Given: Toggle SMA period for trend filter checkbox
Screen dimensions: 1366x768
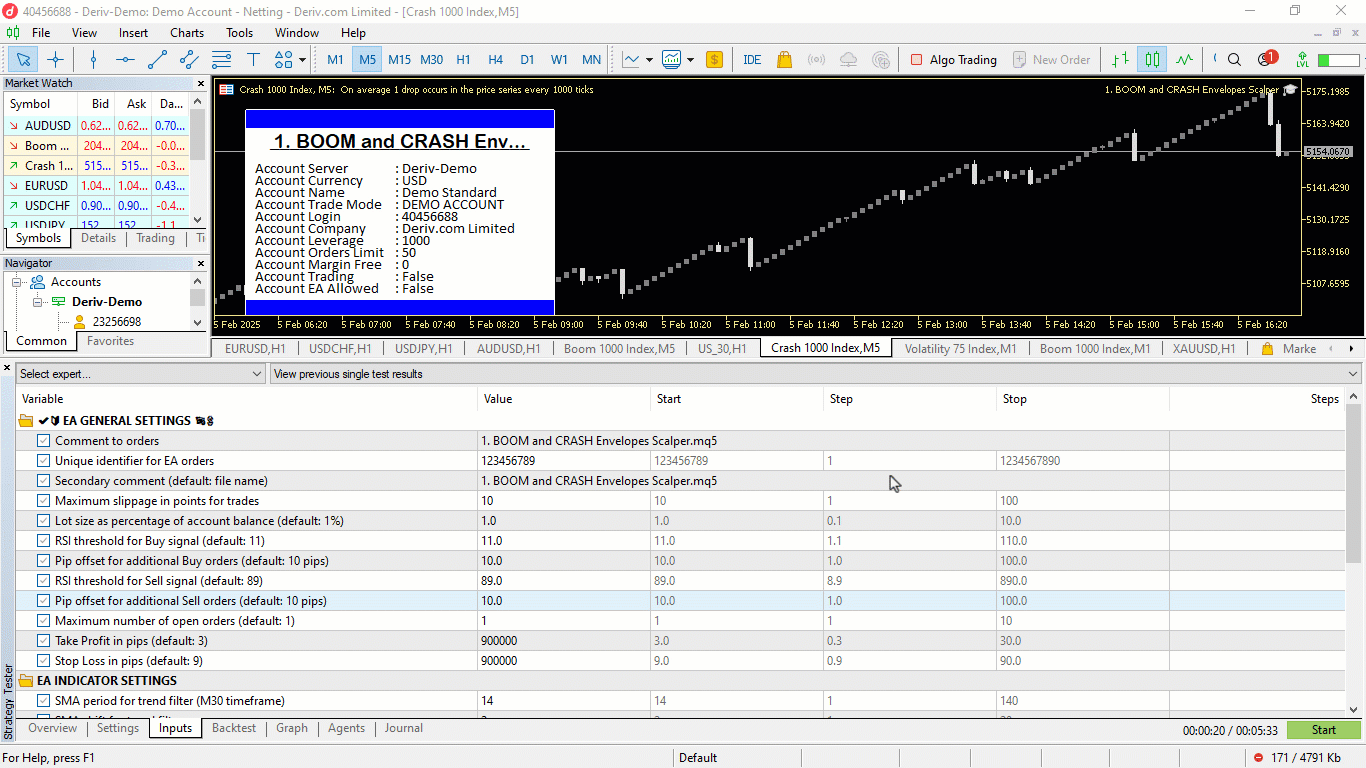Looking at the screenshot, I should pyautogui.click(x=43, y=701).
